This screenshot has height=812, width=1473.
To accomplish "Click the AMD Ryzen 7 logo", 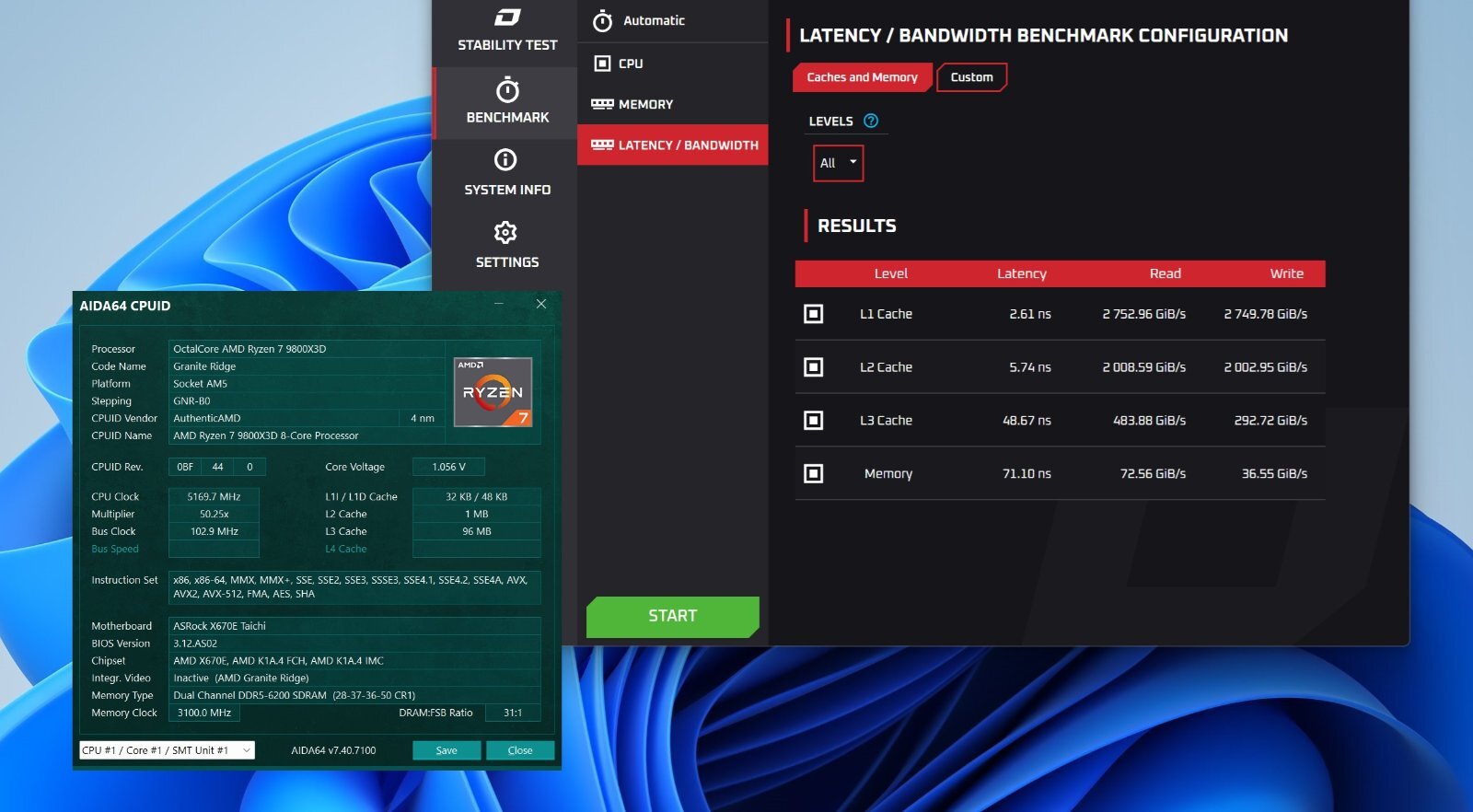I will click(493, 392).
